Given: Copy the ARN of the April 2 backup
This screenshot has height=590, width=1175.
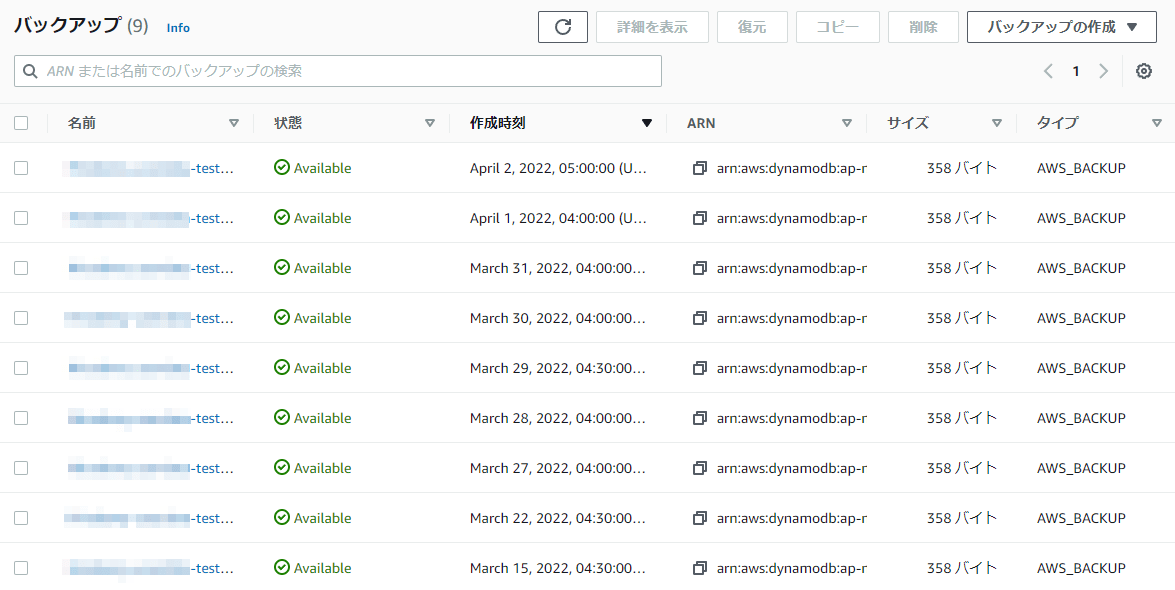Looking at the screenshot, I should click(698, 168).
